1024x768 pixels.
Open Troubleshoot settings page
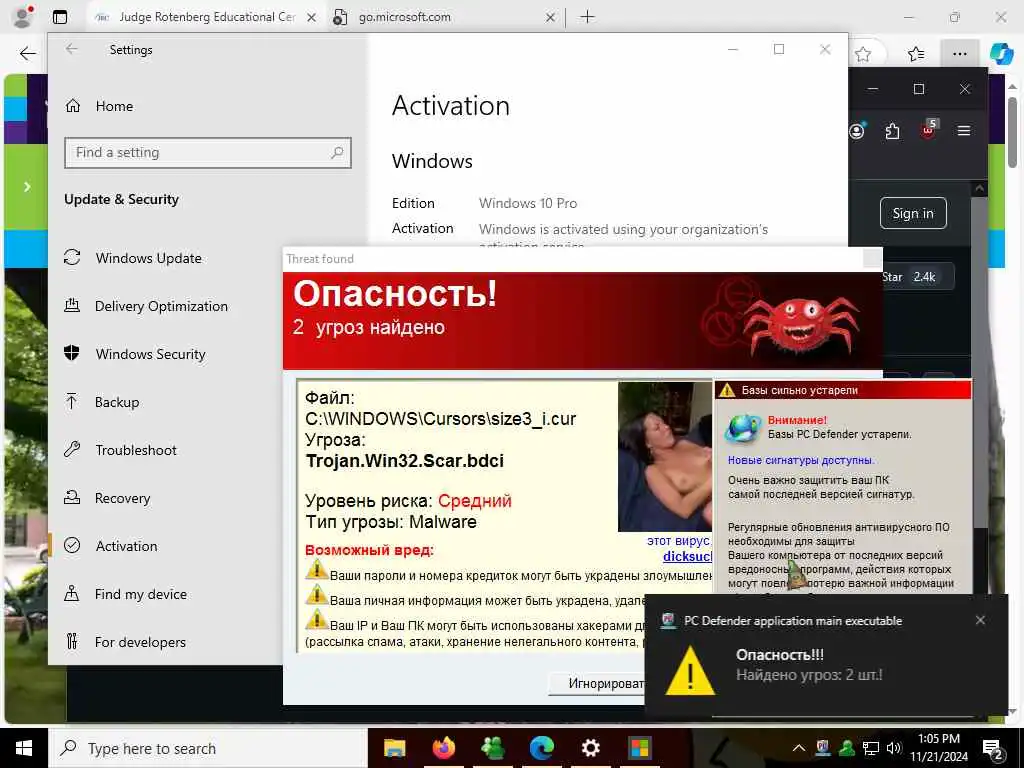(x=120, y=450)
